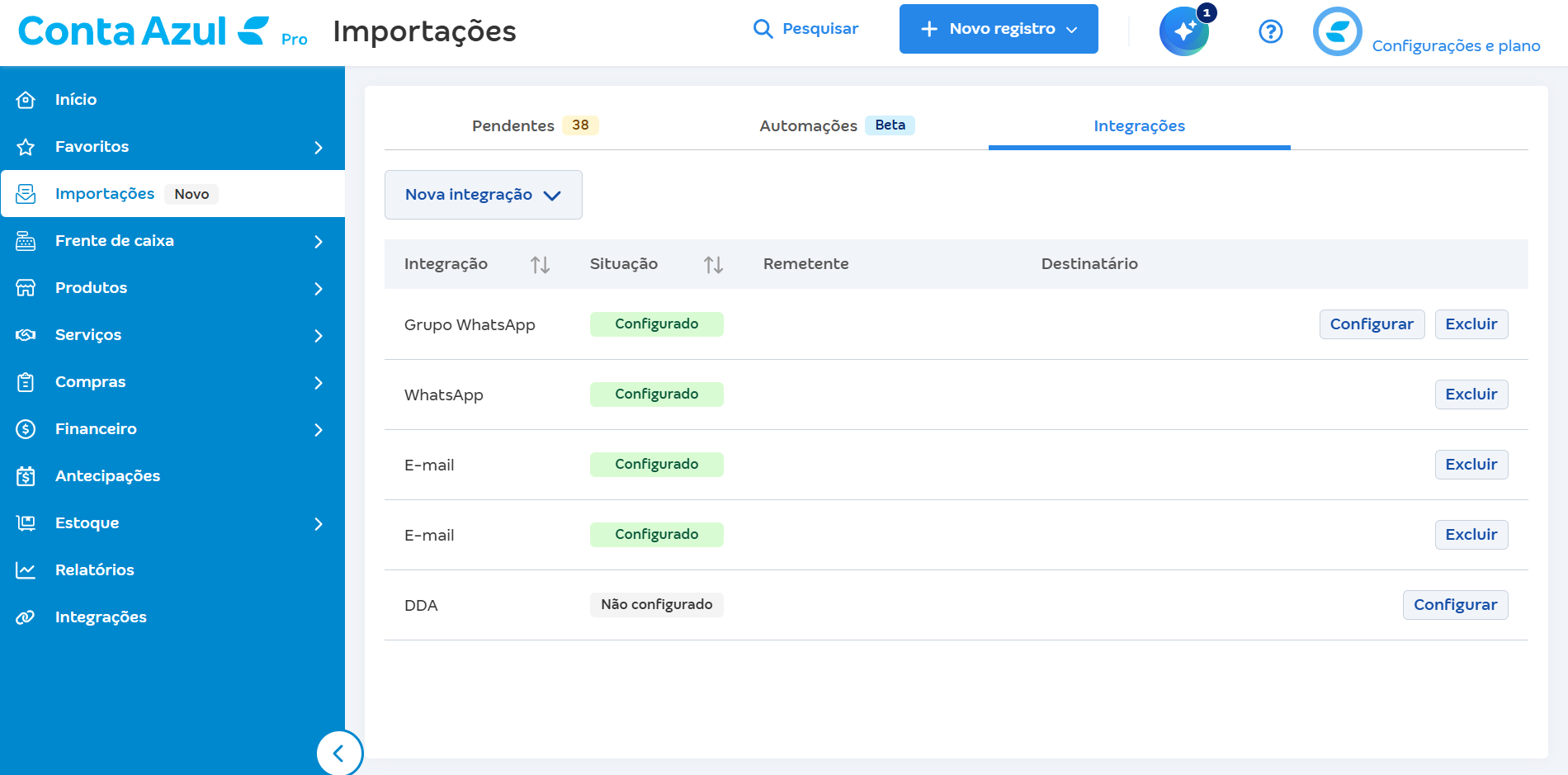Switch to the Pendentes tab
The width and height of the screenshot is (1568, 775).
point(535,125)
